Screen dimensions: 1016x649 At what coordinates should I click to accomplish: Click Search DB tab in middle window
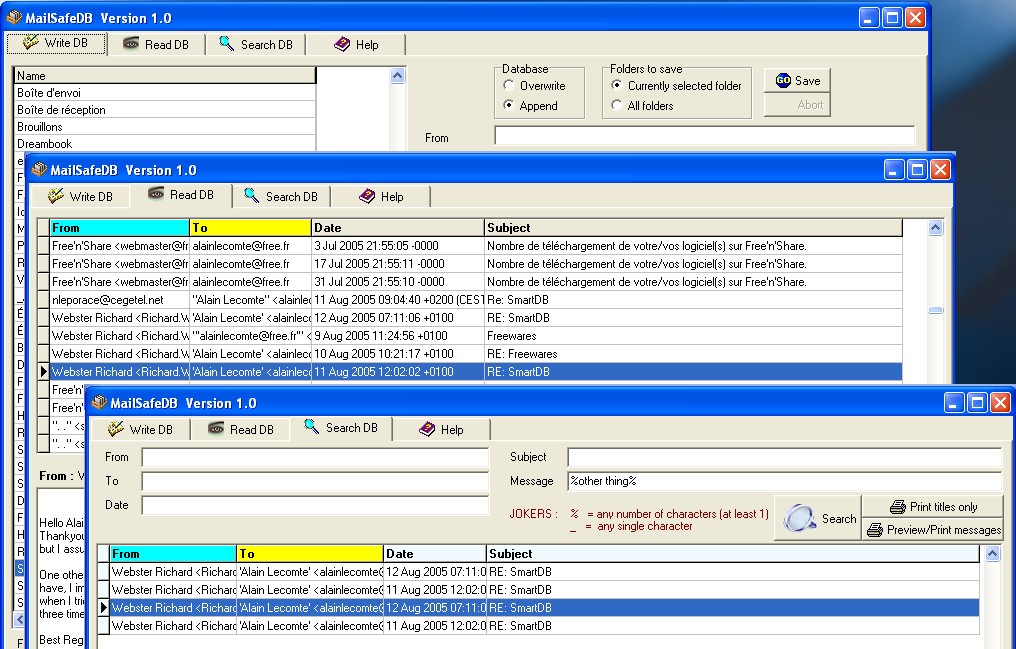pyautogui.click(x=281, y=196)
